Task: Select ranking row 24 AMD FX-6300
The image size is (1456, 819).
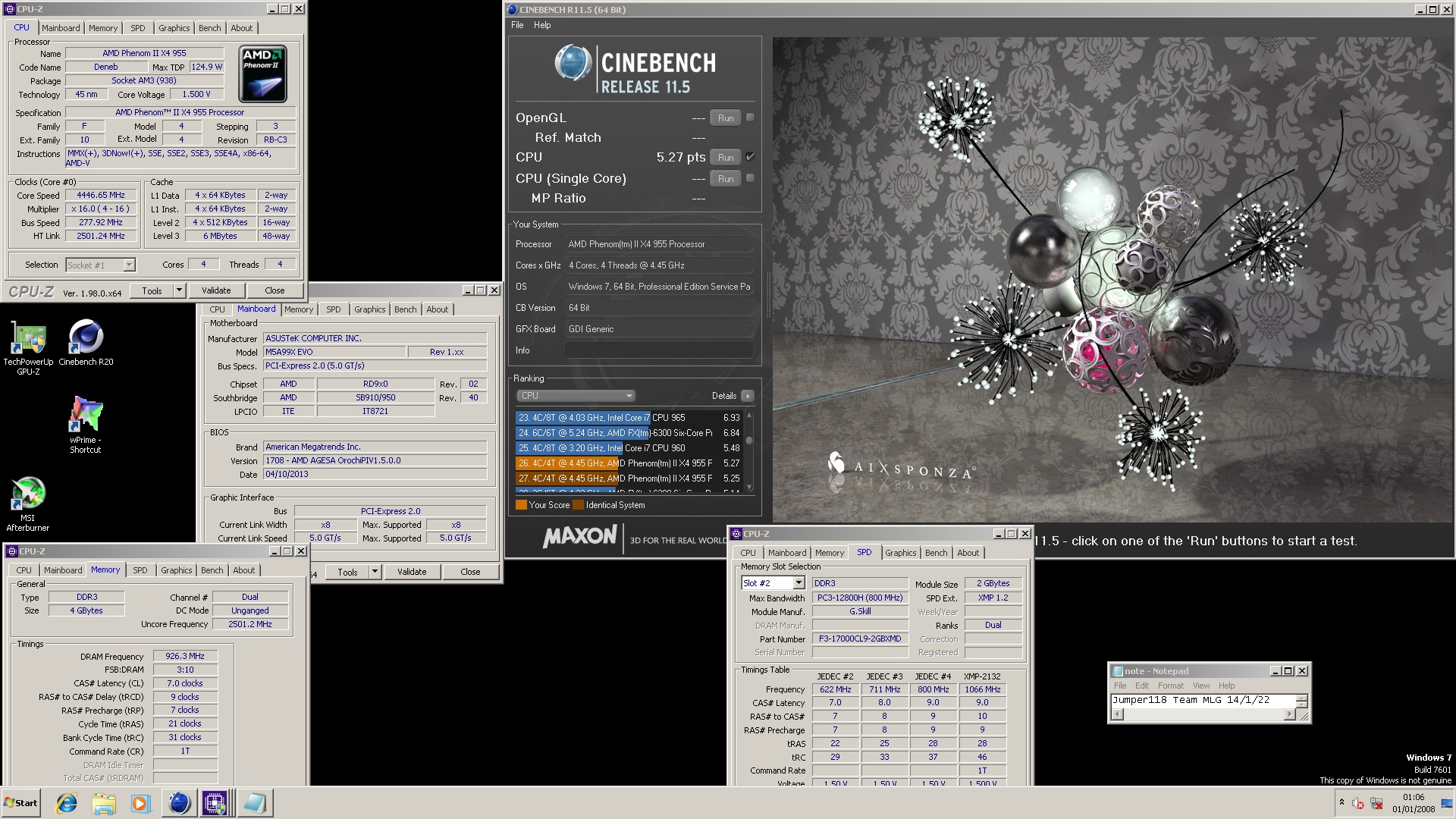Action: (x=629, y=433)
